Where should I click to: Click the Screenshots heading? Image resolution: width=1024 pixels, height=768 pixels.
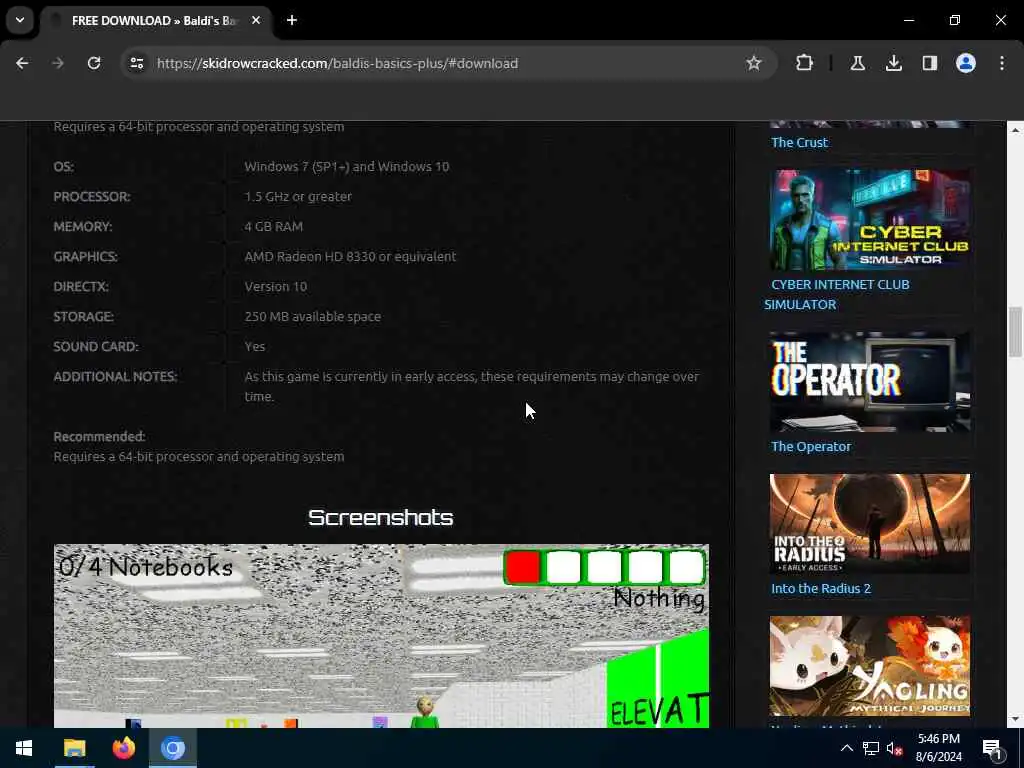pos(381,517)
